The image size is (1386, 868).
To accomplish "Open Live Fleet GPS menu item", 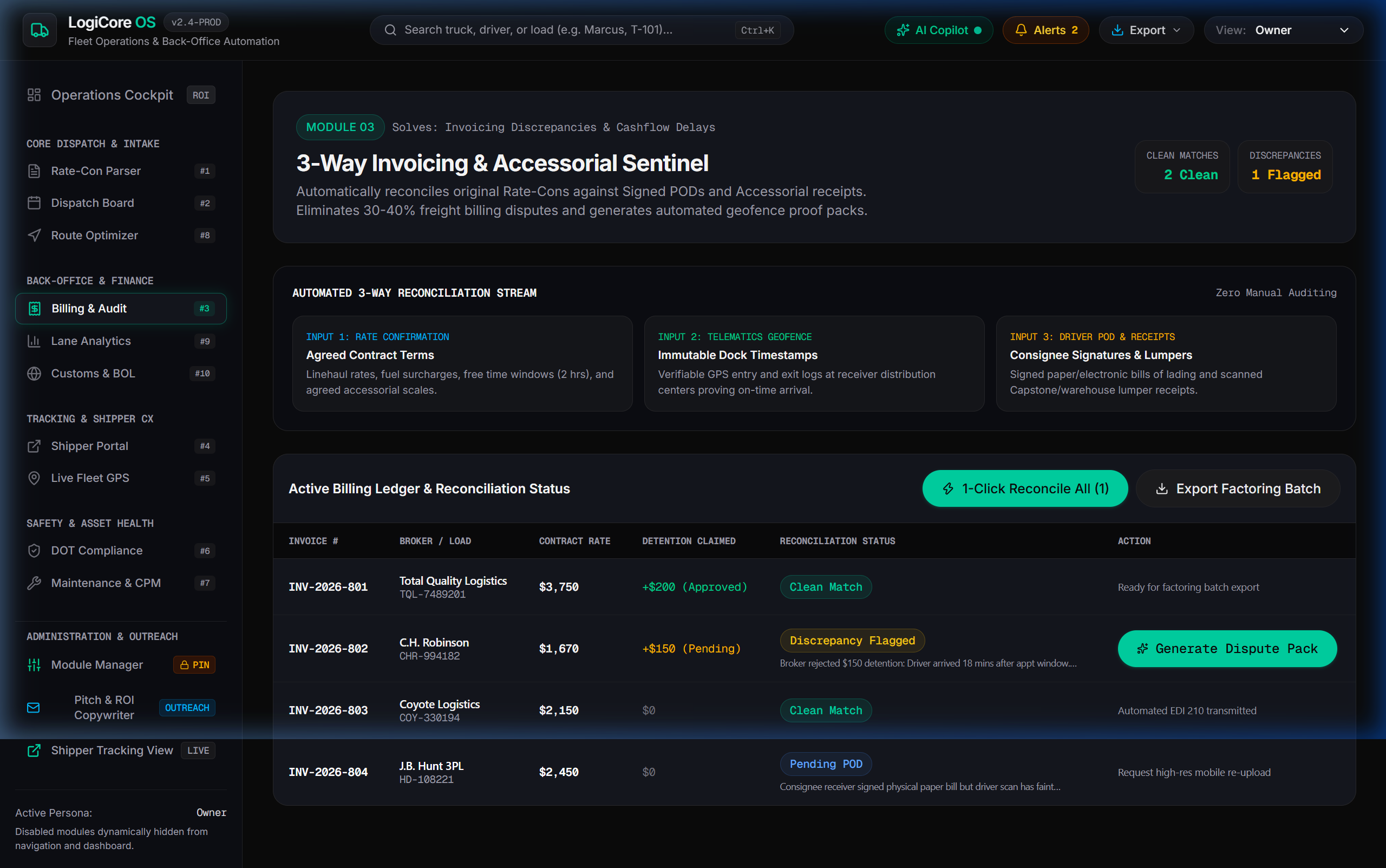I will pos(121,478).
